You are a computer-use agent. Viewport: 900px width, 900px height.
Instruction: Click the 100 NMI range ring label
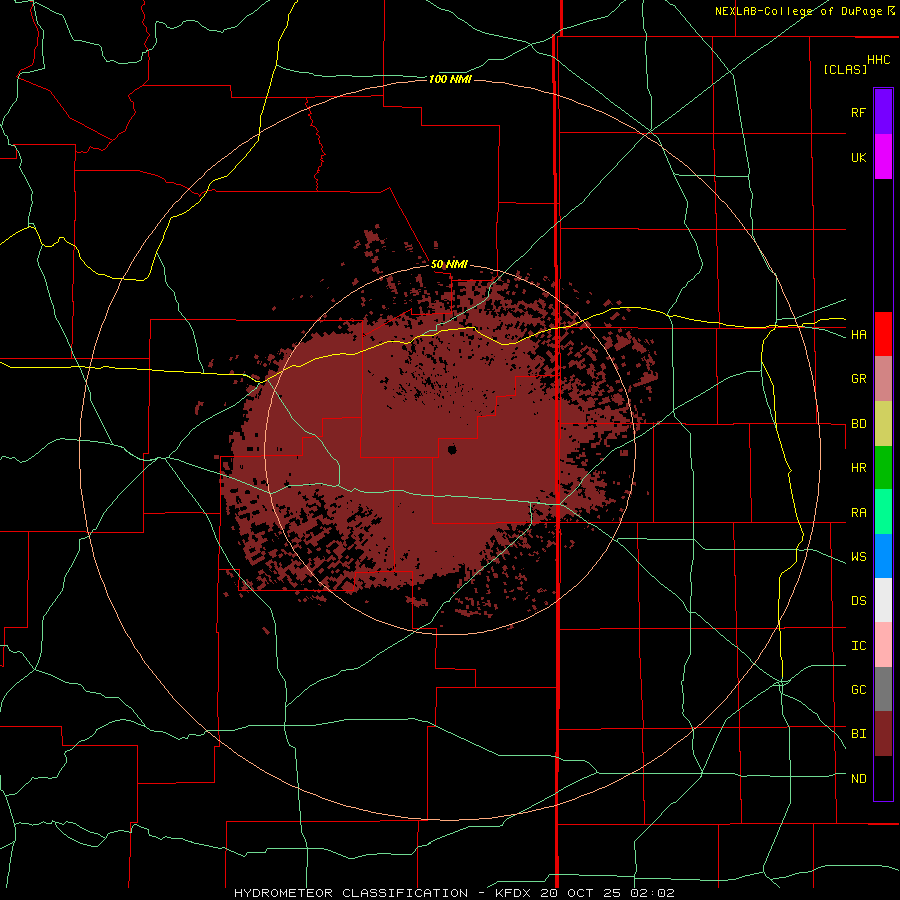tap(450, 79)
